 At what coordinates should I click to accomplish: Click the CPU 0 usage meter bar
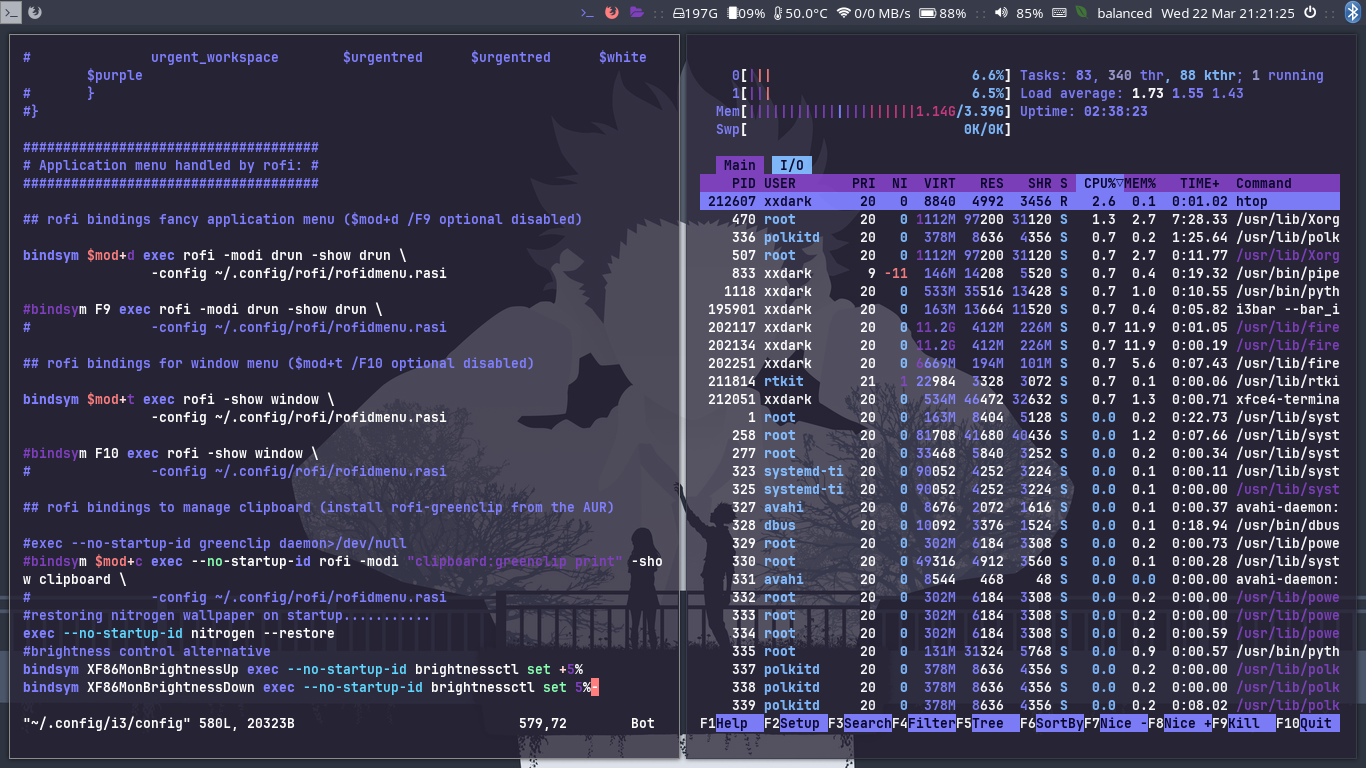click(x=872, y=75)
